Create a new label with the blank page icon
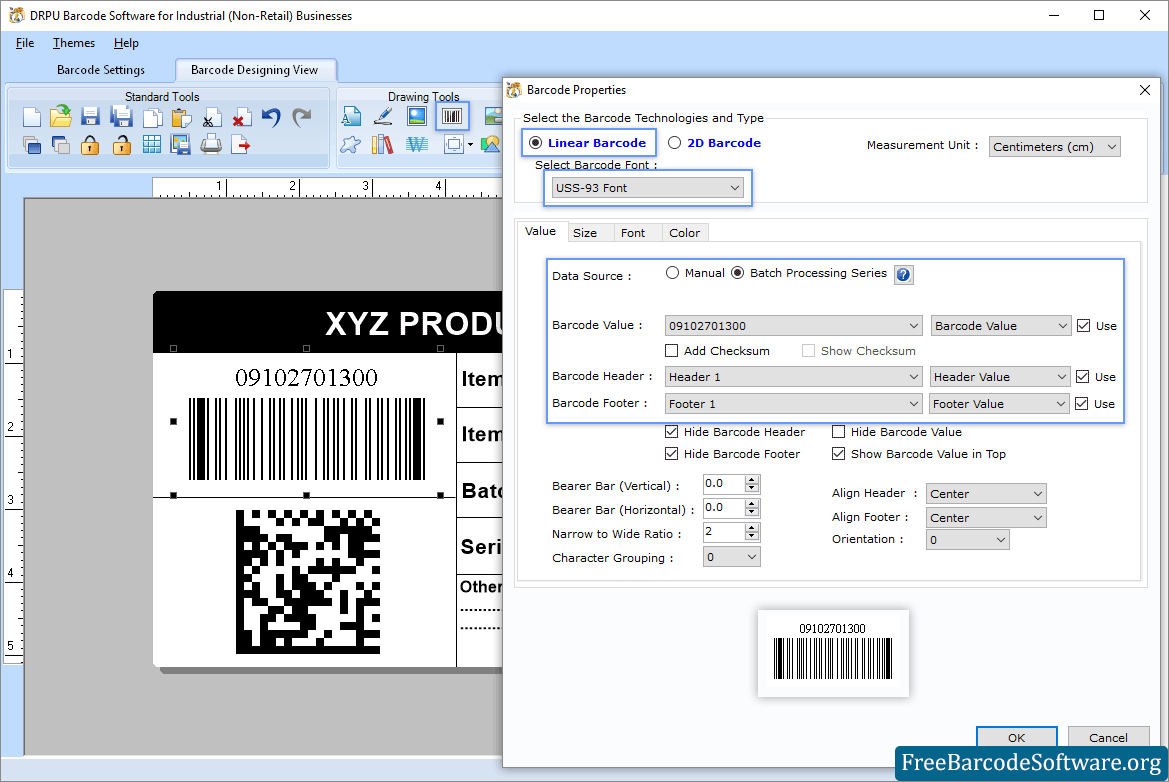 click(x=31, y=117)
